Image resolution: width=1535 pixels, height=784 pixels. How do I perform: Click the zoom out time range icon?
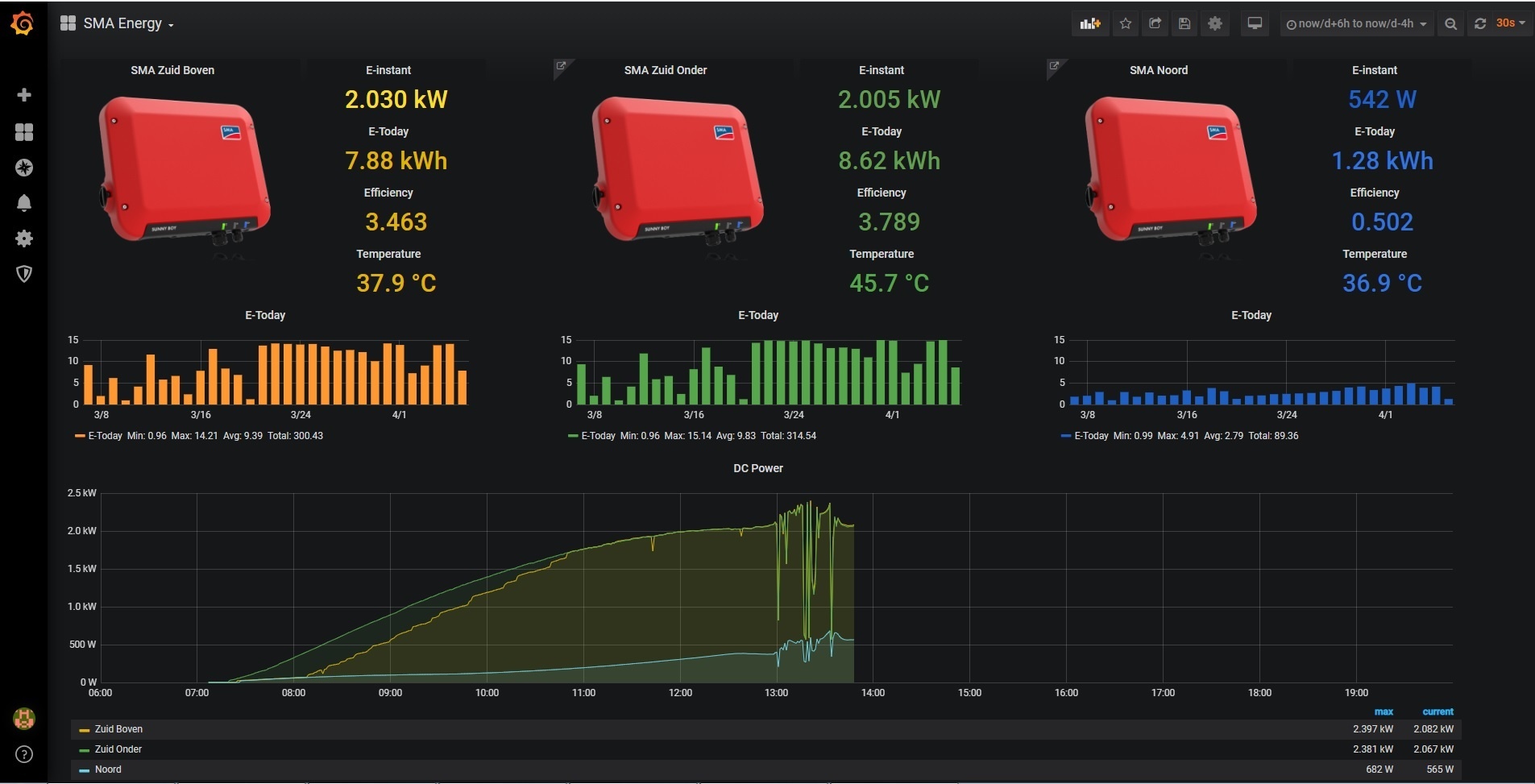1450,23
